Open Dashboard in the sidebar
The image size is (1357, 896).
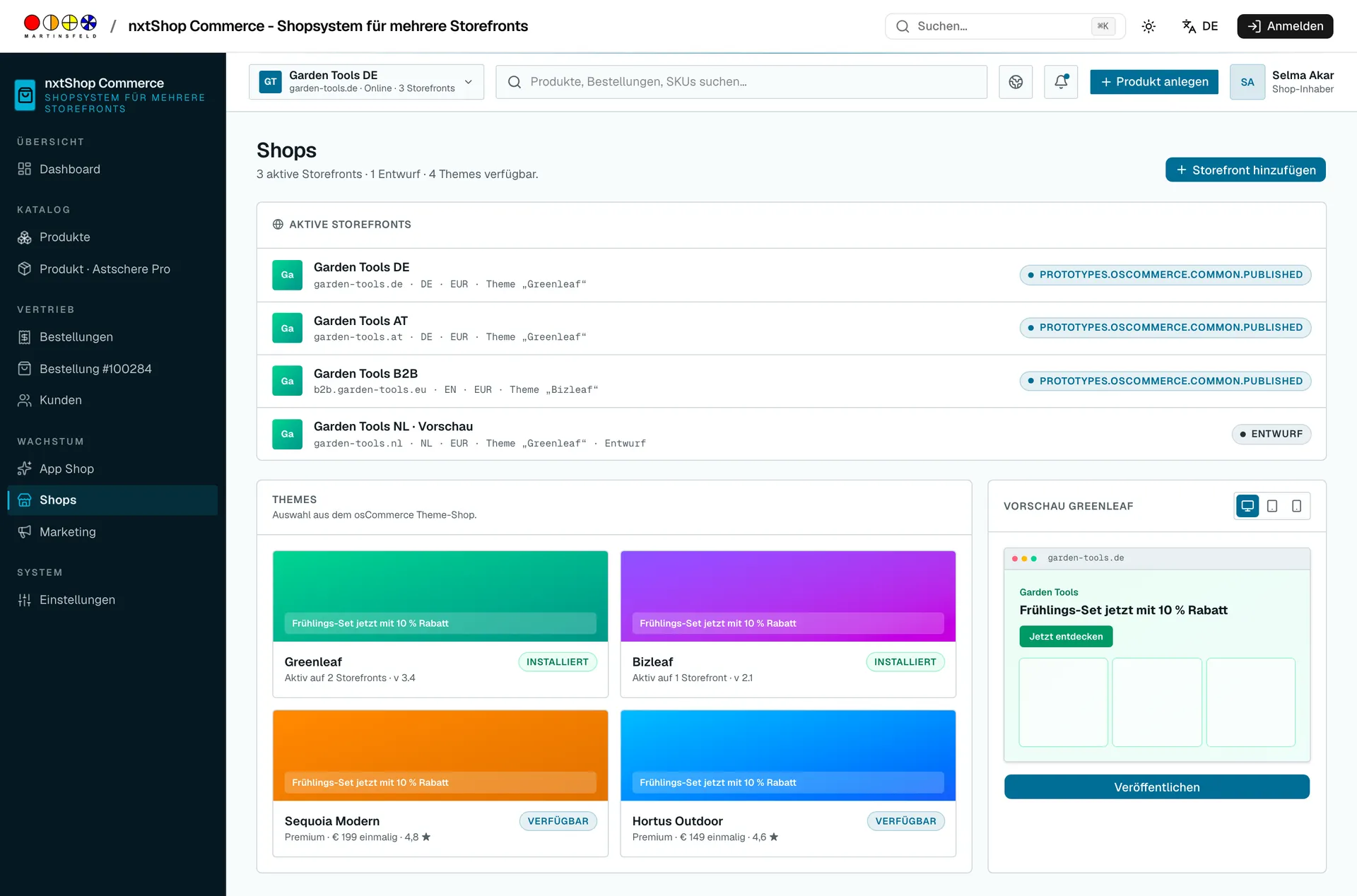point(113,169)
